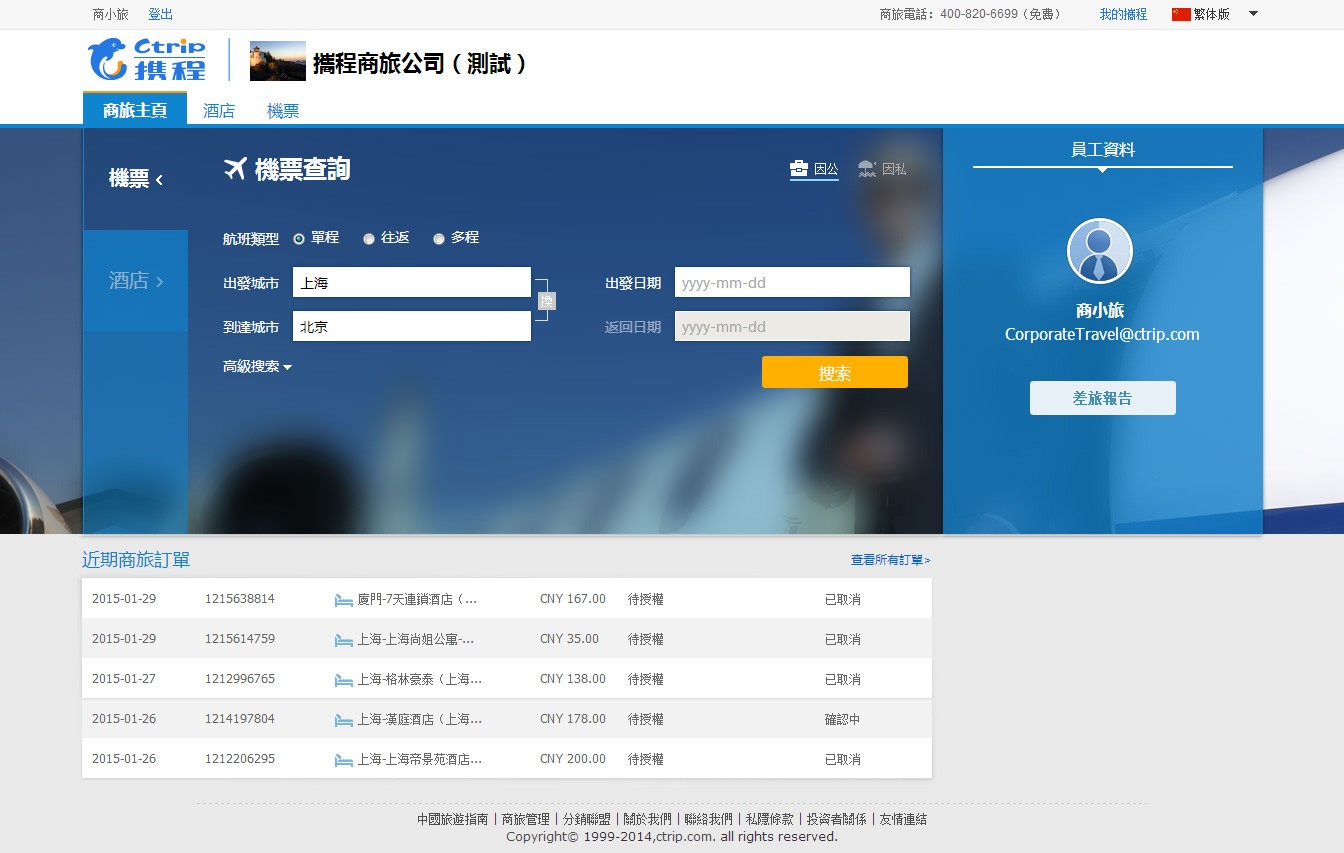Select the 因私 beach umbrella icon
This screenshot has height=853, width=1344.
(x=867, y=169)
